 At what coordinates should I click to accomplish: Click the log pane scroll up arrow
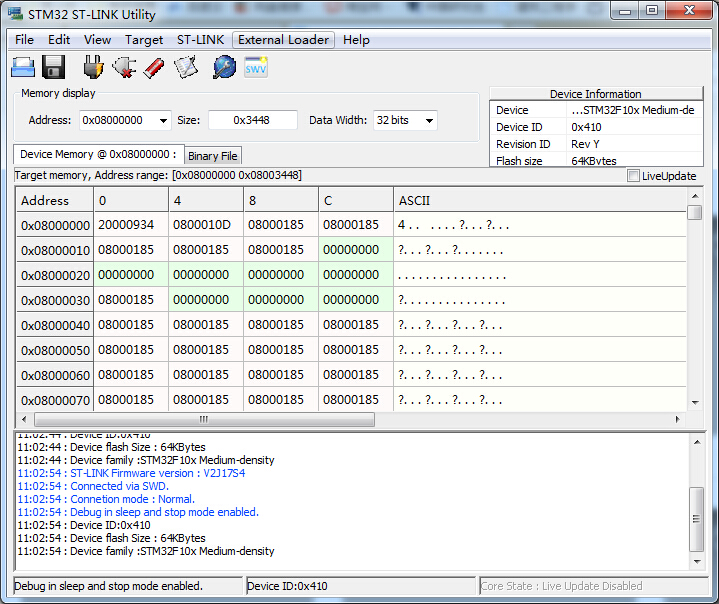[697, 443]
